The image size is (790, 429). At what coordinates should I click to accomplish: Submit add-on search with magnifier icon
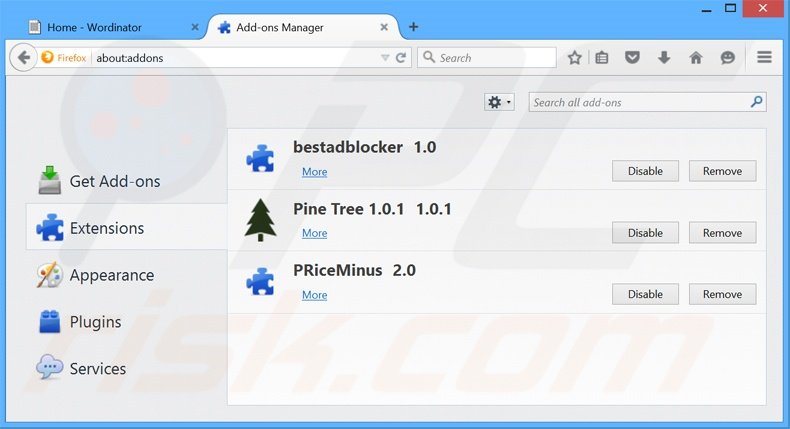[756, 102]
